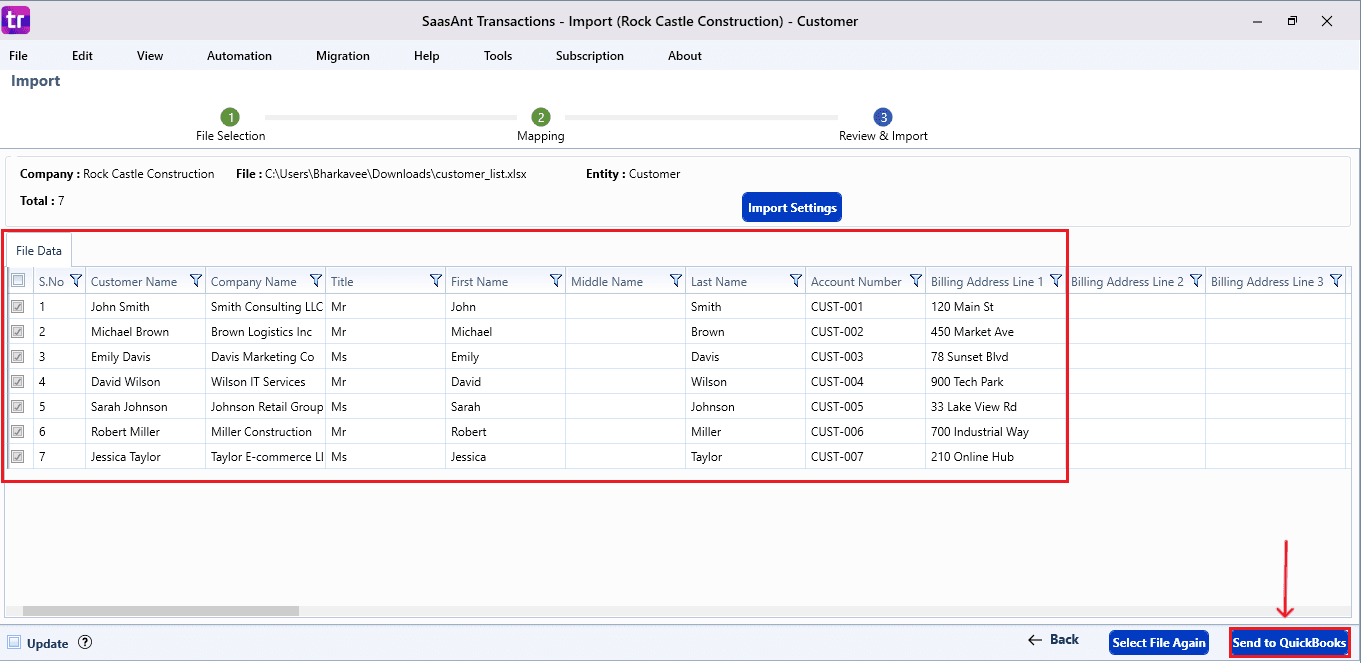Viewport: 1361px width, 663px height.
Task: Go Back to previous step
Action: pyautogui.click(x=1053, y=639)
